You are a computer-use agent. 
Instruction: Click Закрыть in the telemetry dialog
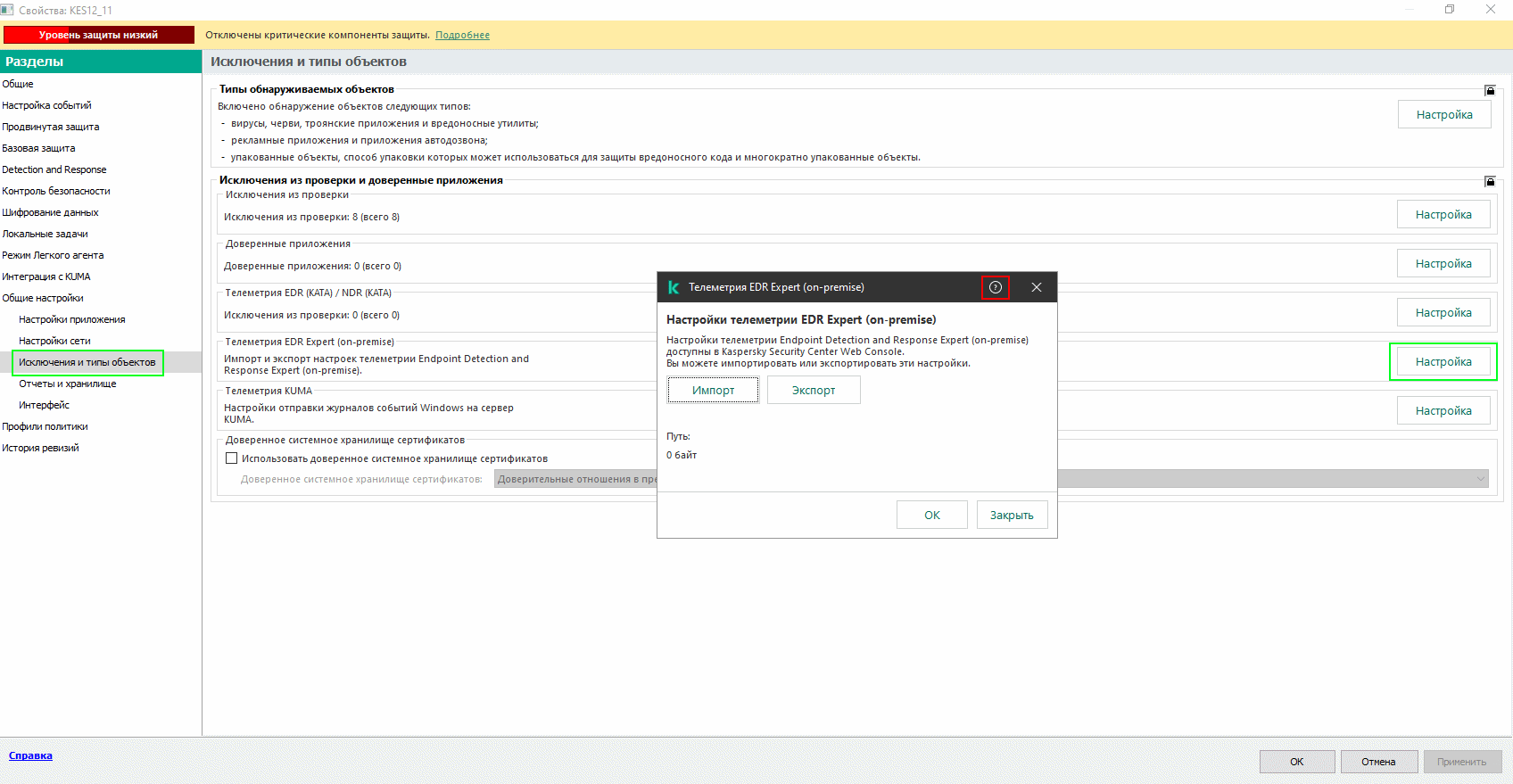pos(1012,515)
